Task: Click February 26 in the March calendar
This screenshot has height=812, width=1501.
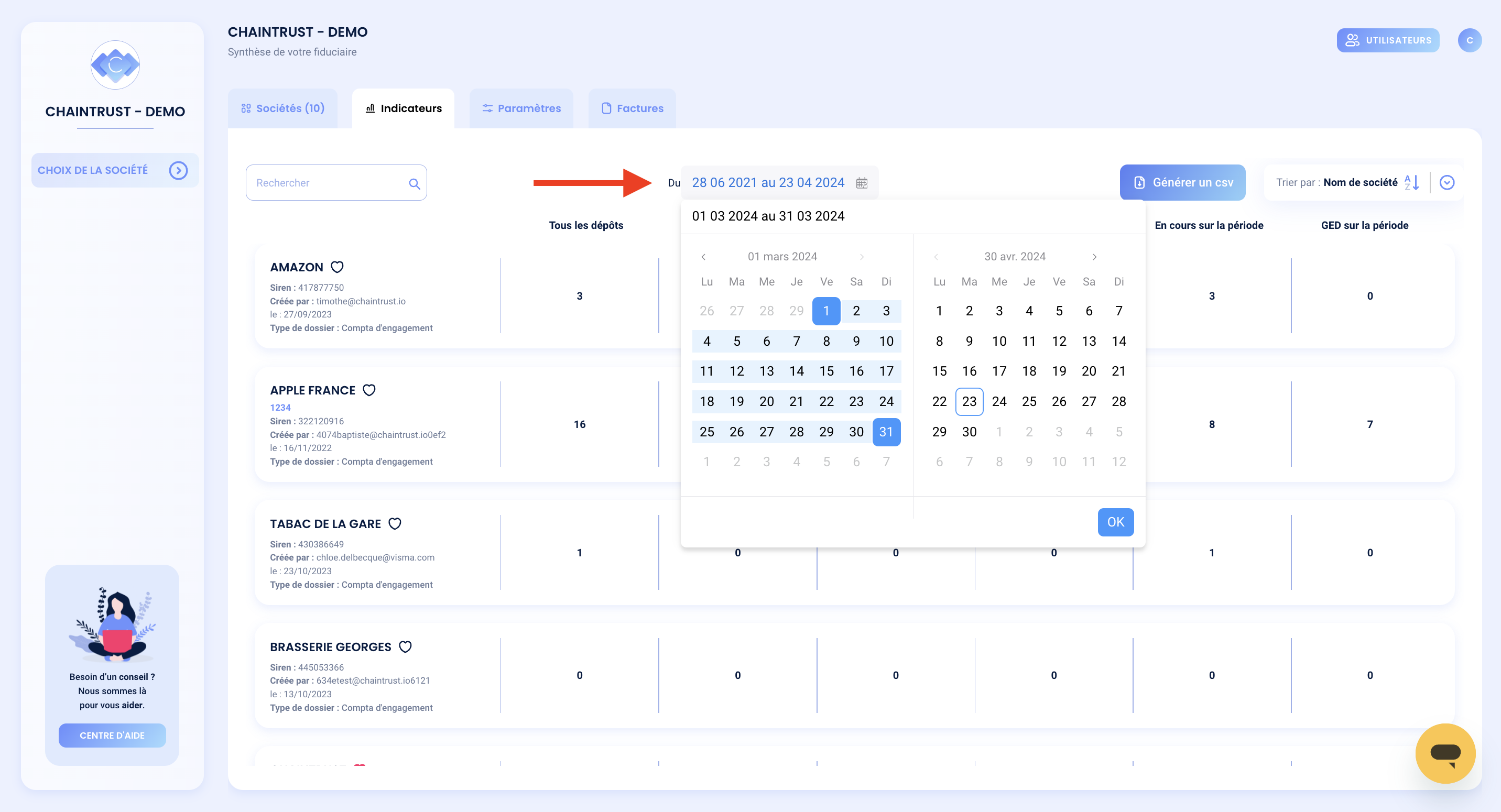Action: 706,311
